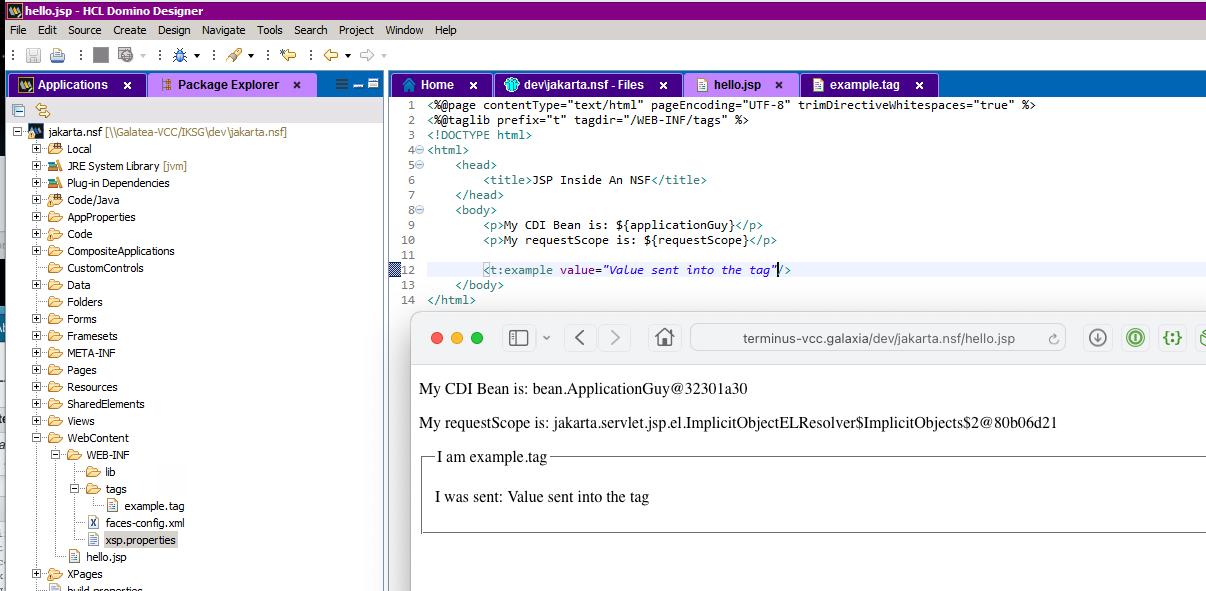Viewport: 1206px width, 591px height.
Task: Click the Print toolbar icon
Action: (58, 55)
